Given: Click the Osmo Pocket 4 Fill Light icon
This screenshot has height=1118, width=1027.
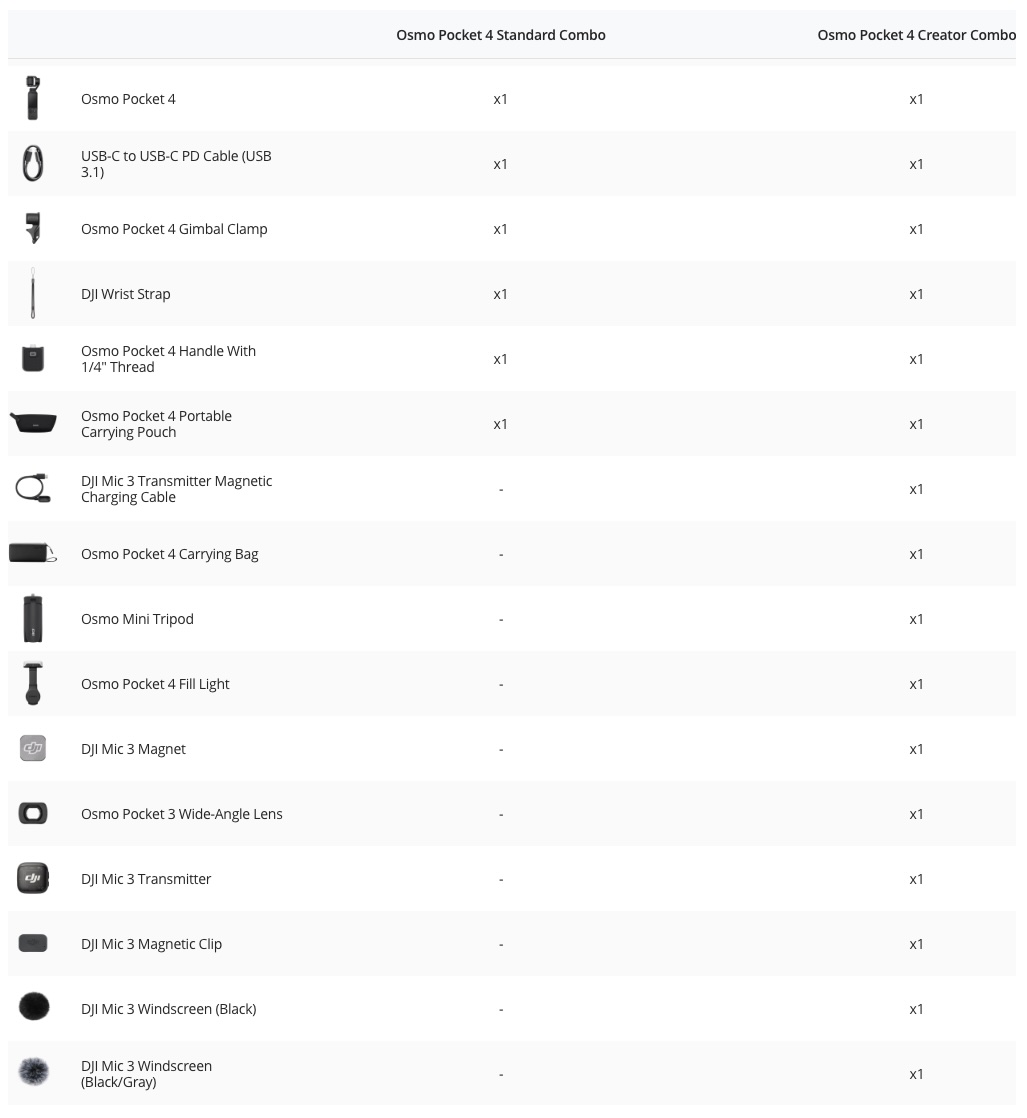Looking at the screenshot, I should 33,683.
